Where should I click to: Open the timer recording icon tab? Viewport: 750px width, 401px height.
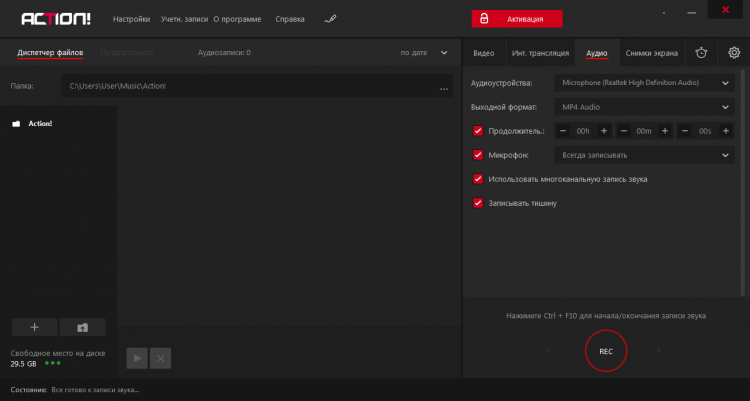(x=701, y=53)
